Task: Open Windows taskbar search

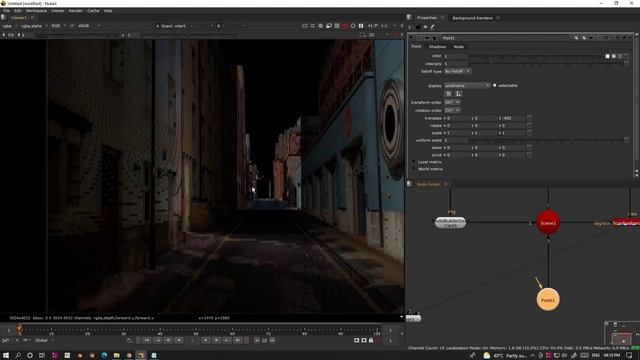Action: (x=18, y=356)
